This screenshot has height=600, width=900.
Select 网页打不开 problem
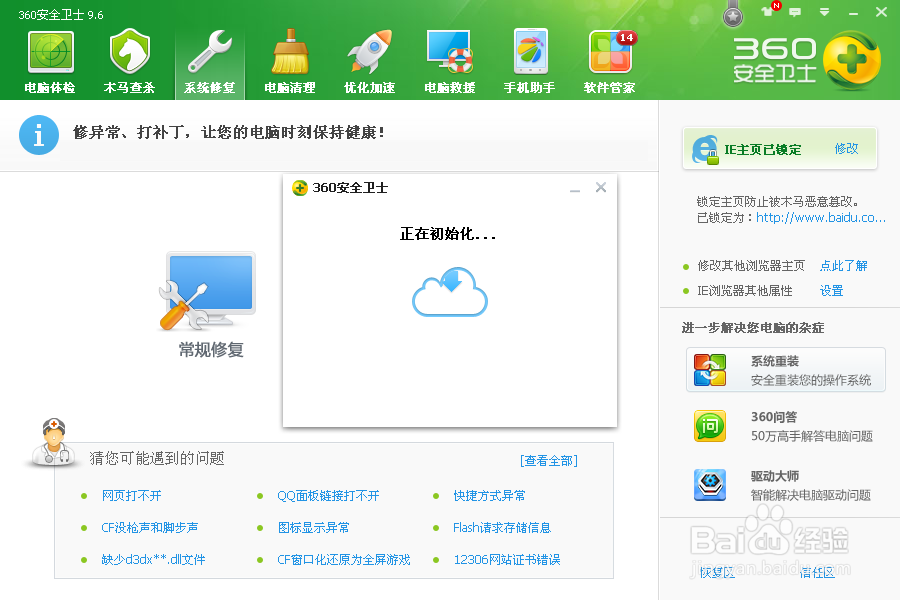131,496
